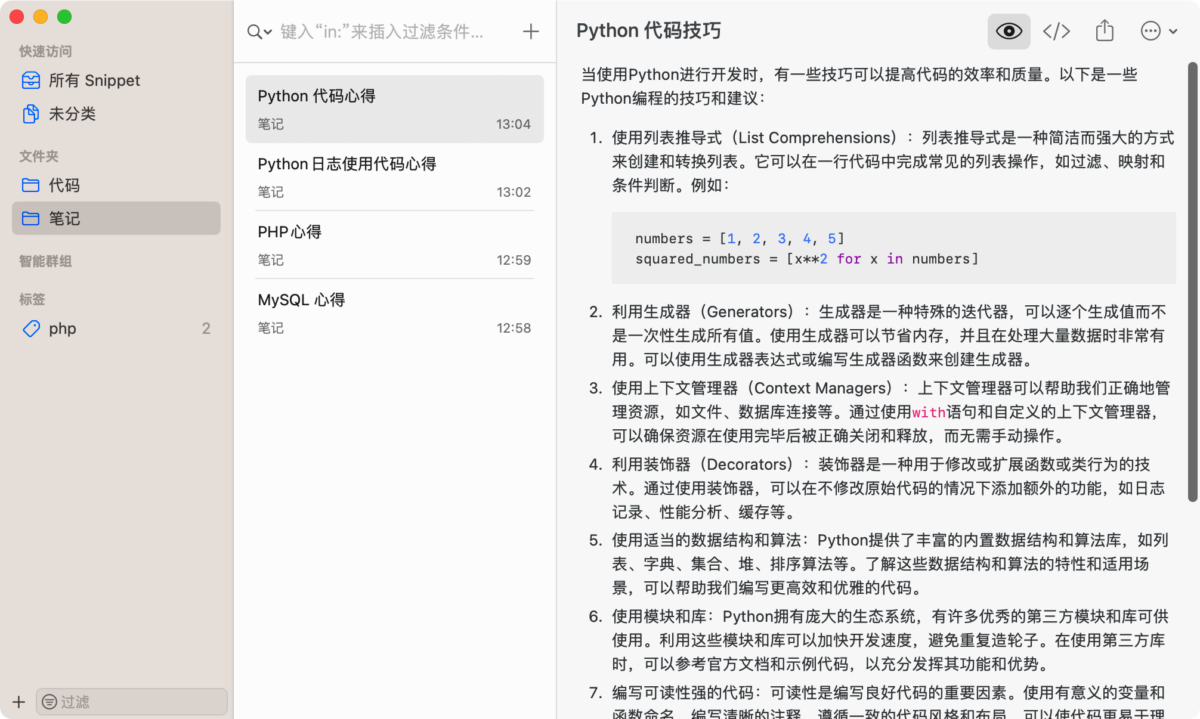Click the share icon
The image size is (1200, 719).
point(1104,31)
